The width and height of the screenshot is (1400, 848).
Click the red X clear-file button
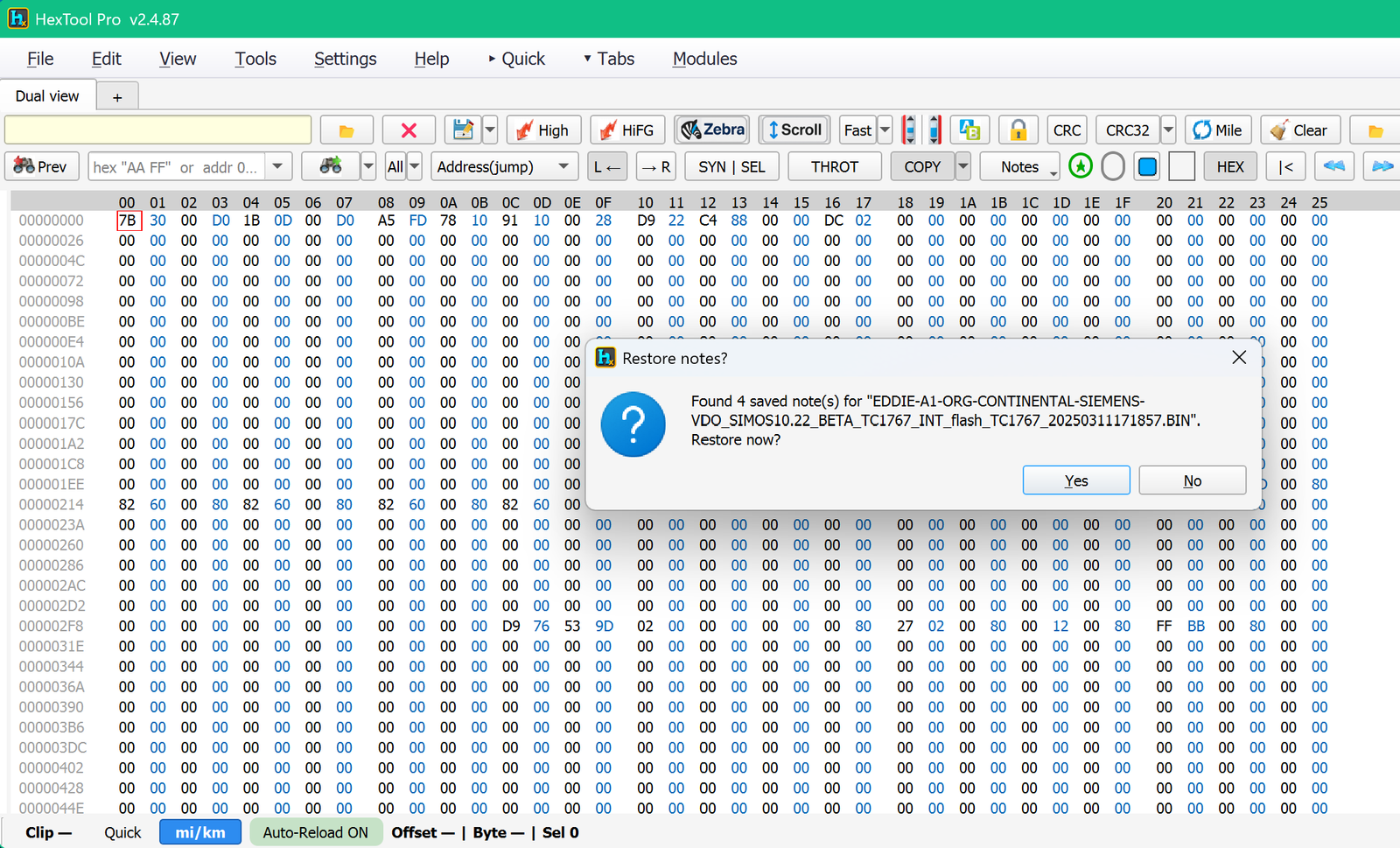pyautogui.click(x=409, y=130)
